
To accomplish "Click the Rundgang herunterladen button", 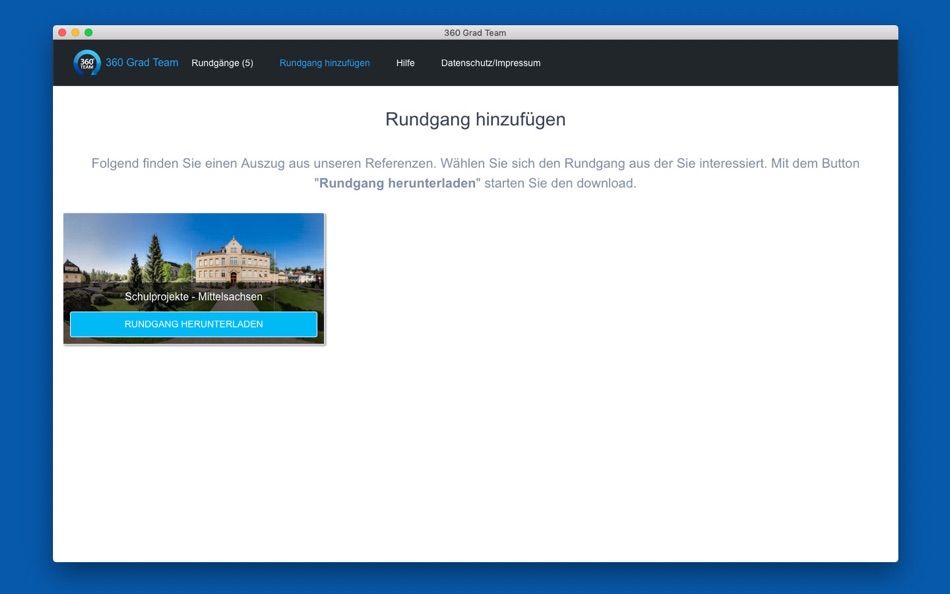I will pyautogui.click(x=194, y=324).
